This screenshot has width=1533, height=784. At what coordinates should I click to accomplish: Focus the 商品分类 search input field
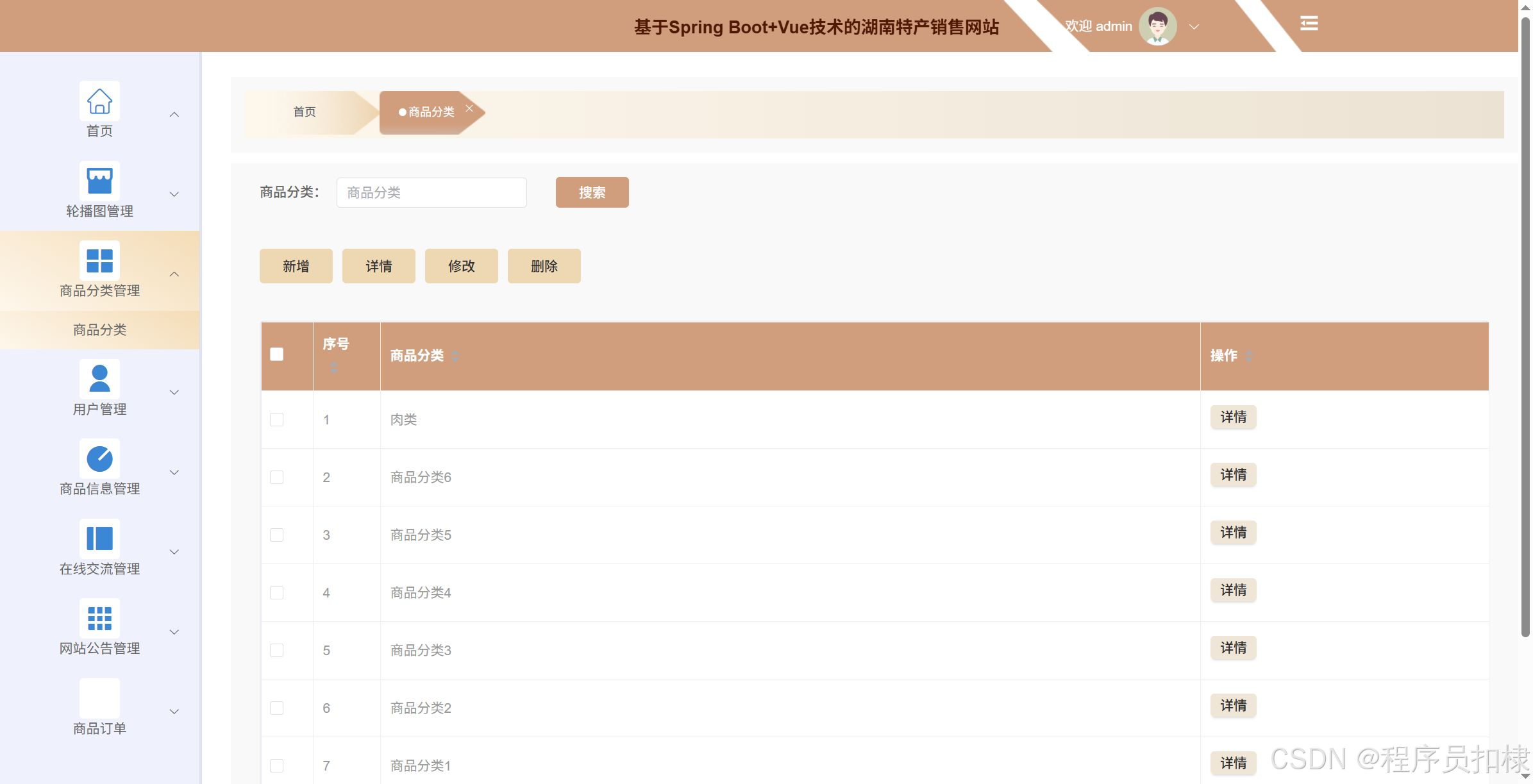(x=431, y=193)
